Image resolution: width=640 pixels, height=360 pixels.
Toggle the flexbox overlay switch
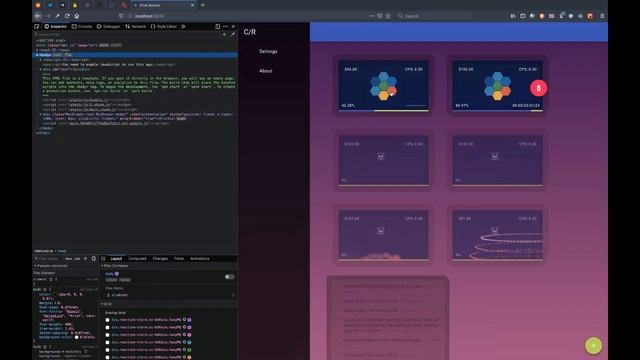[x=229, y=277]
